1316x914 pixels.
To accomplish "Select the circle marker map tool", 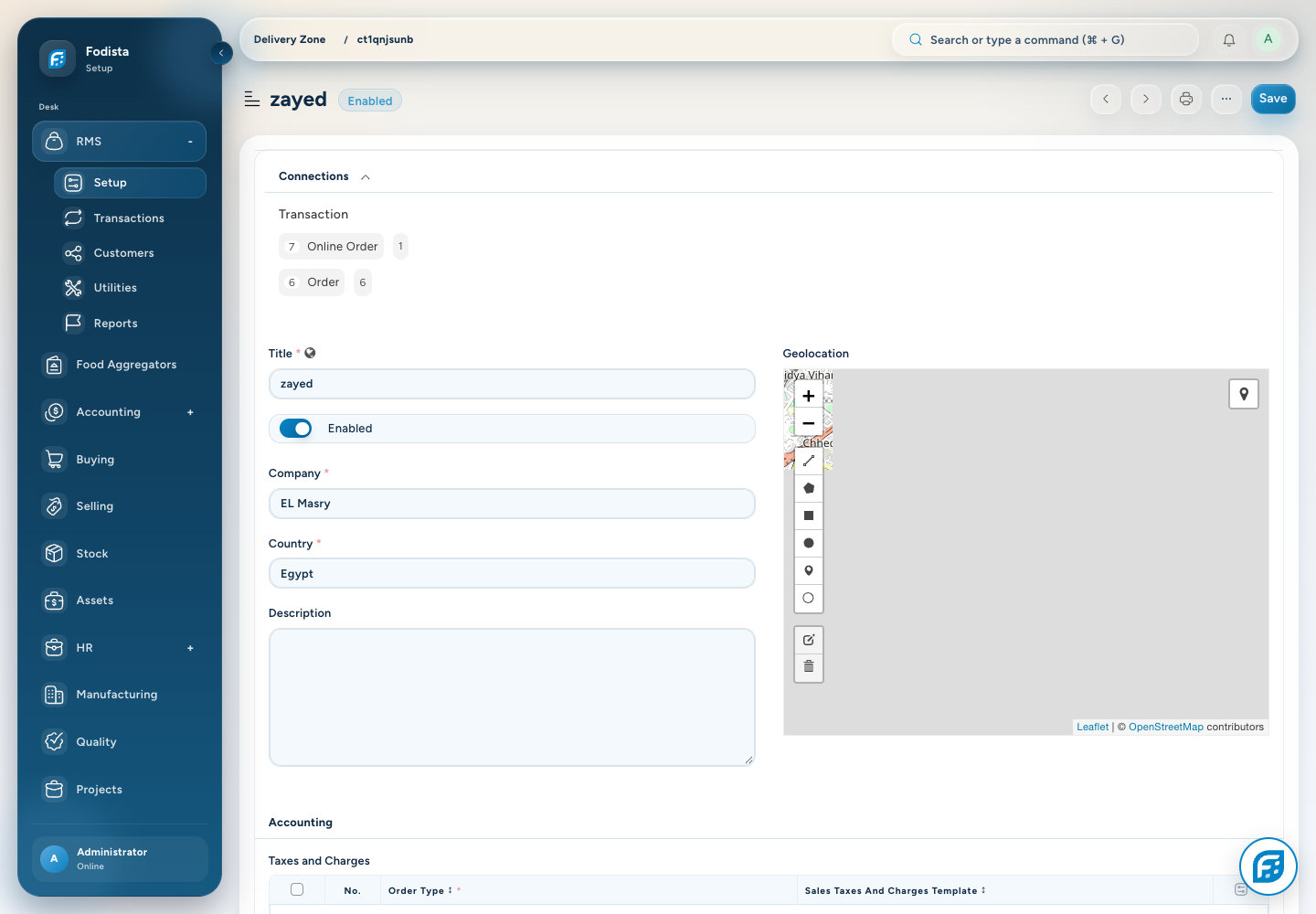I will [x=809, y=598].
